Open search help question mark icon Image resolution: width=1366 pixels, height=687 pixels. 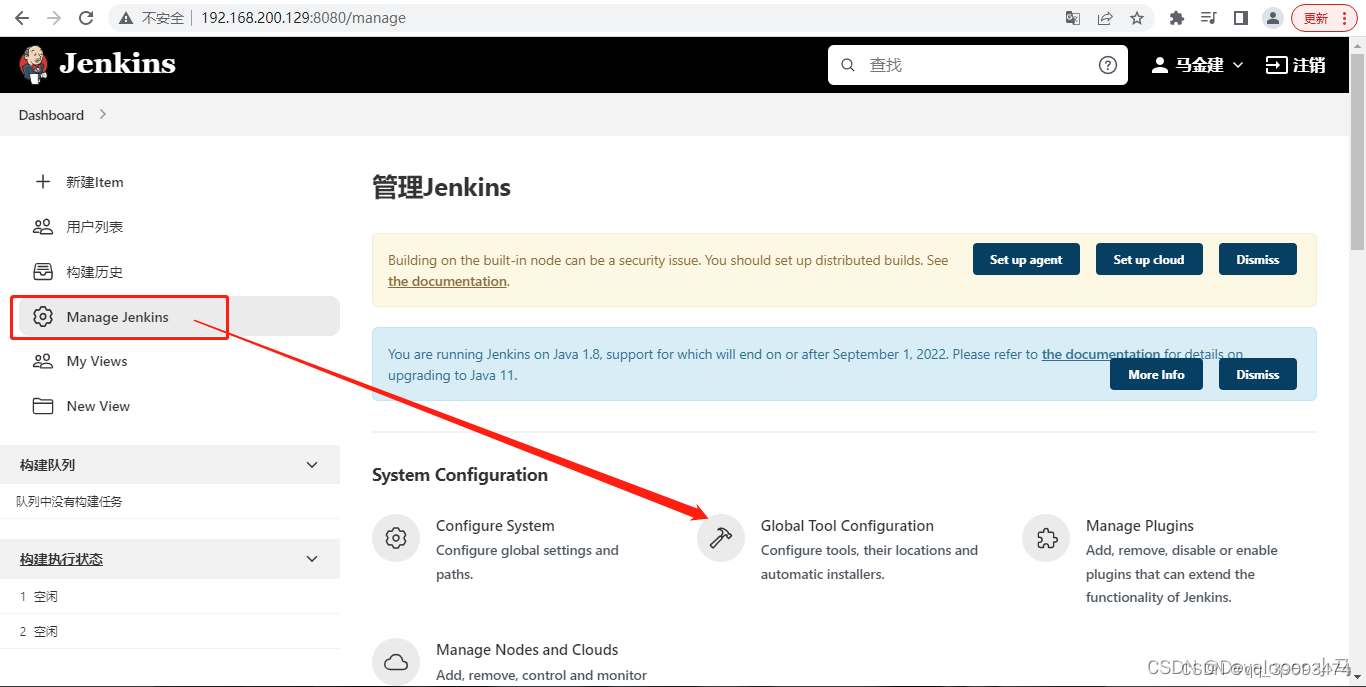[x=1107, y=65]
